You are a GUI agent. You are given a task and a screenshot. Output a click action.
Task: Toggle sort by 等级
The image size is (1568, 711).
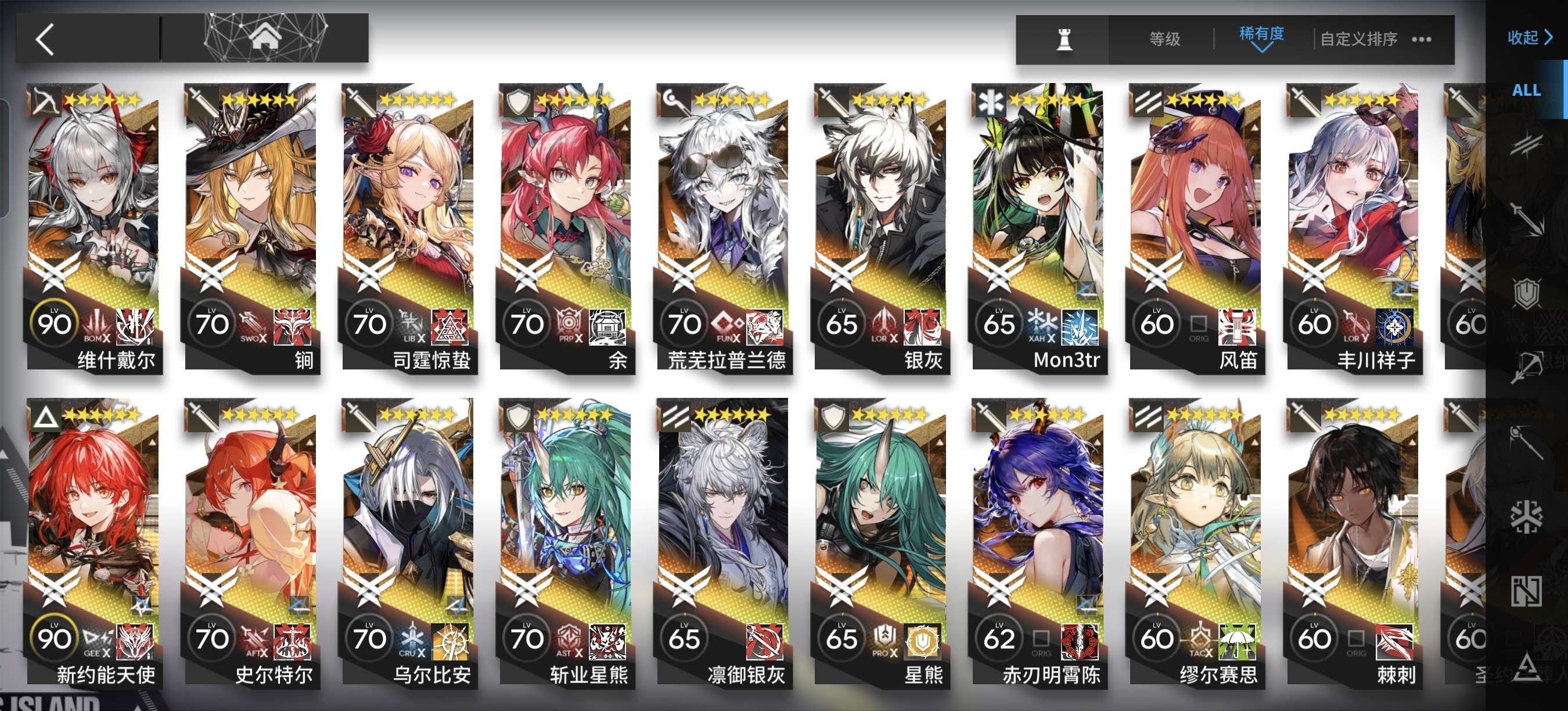pyautogui.click(x=1164, y=39)
